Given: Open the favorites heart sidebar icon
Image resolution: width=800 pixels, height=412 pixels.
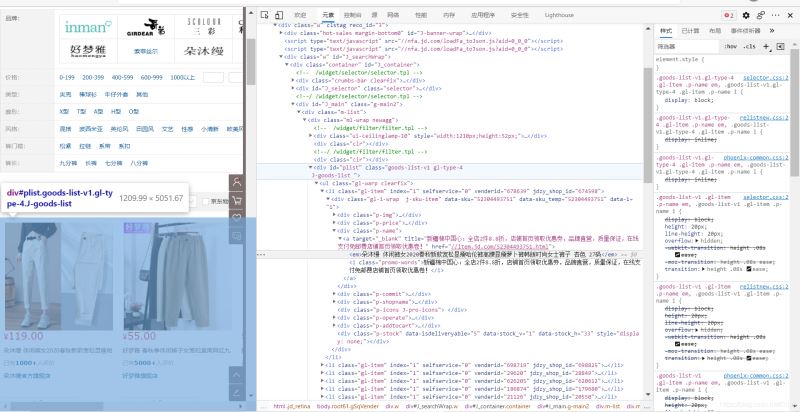Looking at the screenshot, I should (237, 218).
